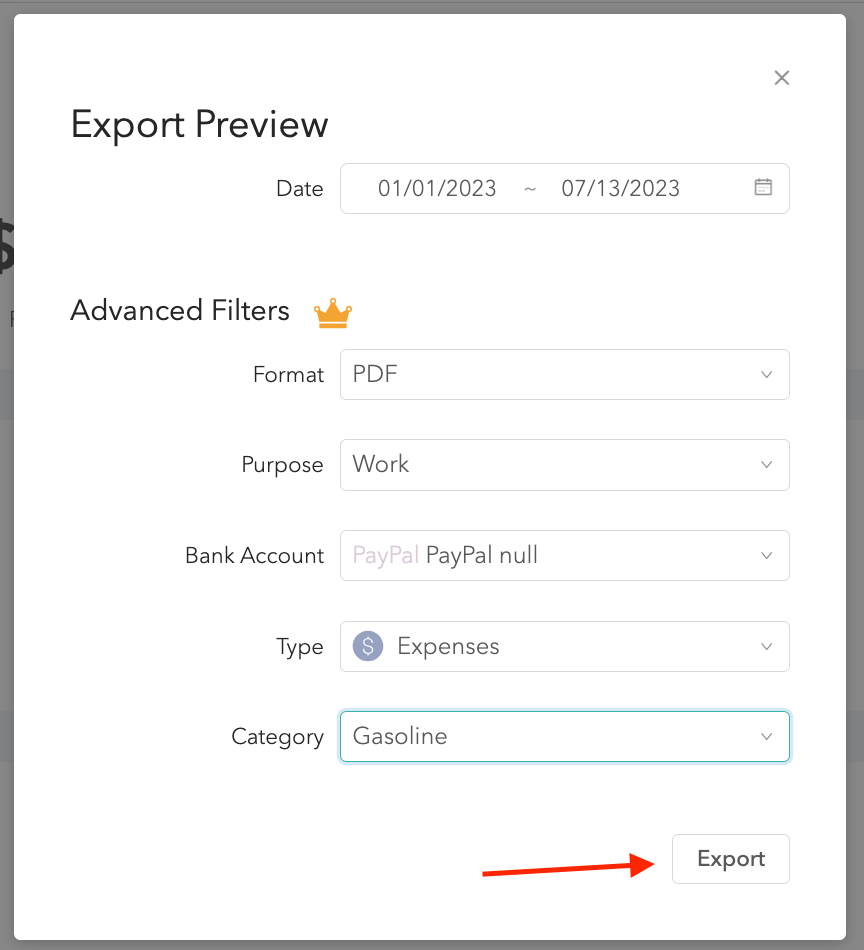864x950 pixels.
Task: Click the dollar icon beside Expenses
Action: tap(367, 646)
